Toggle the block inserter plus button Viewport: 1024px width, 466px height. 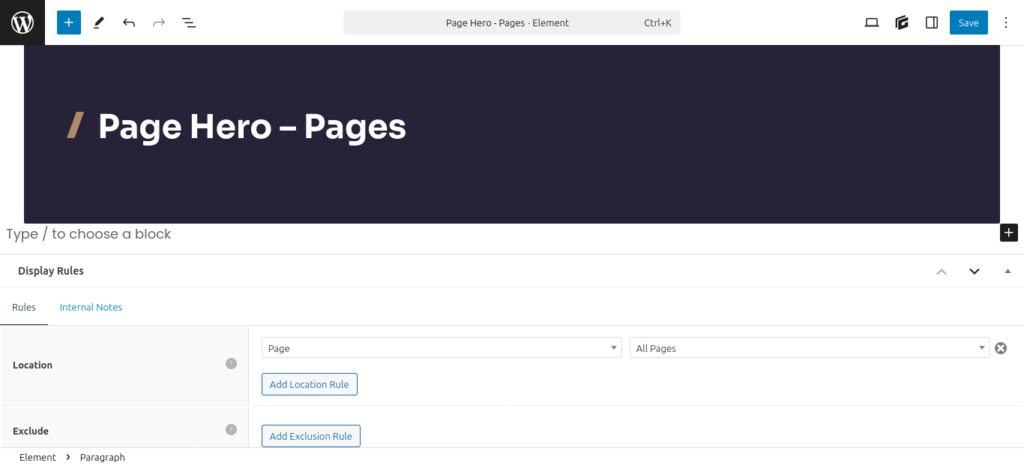click(x=69, y=23)
